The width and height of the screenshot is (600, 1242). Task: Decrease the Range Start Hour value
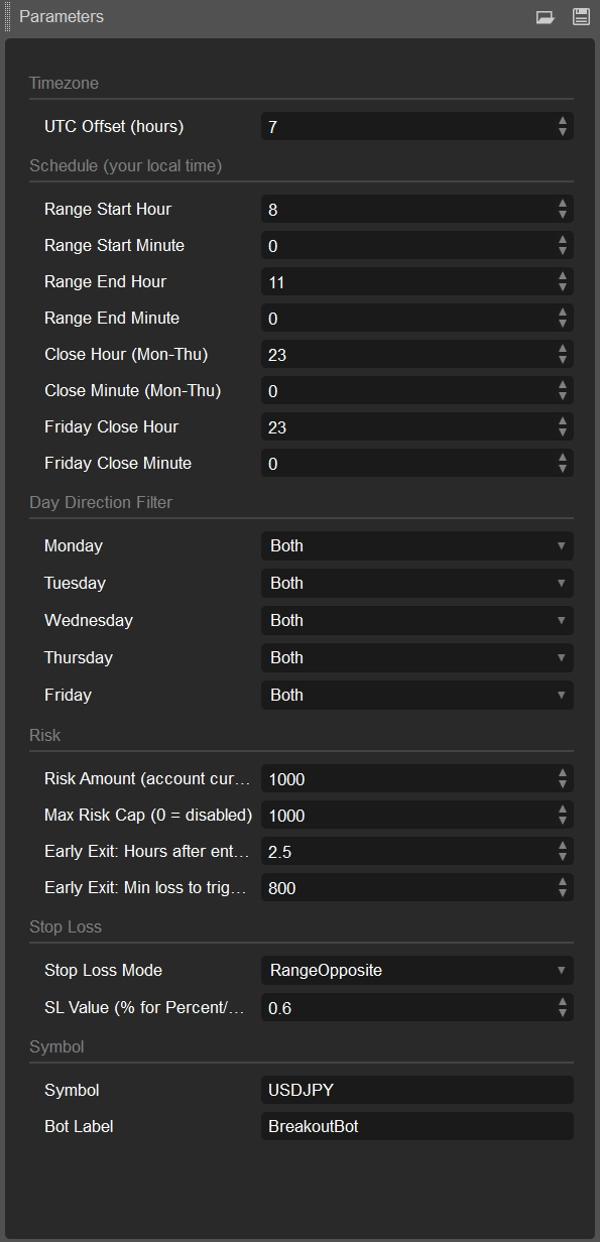(x=563, y=215)
